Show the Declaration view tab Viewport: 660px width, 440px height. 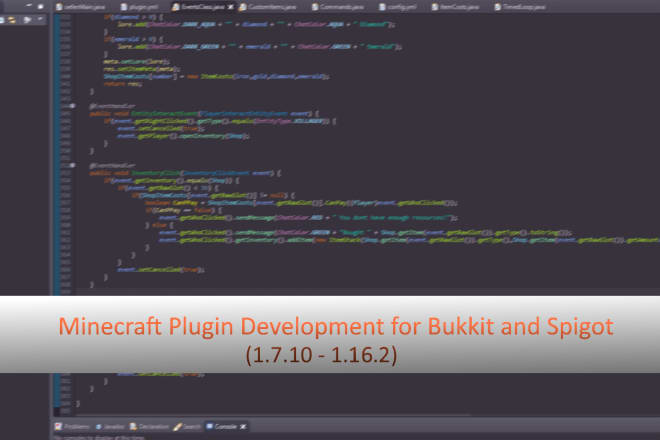pos(149,427)
